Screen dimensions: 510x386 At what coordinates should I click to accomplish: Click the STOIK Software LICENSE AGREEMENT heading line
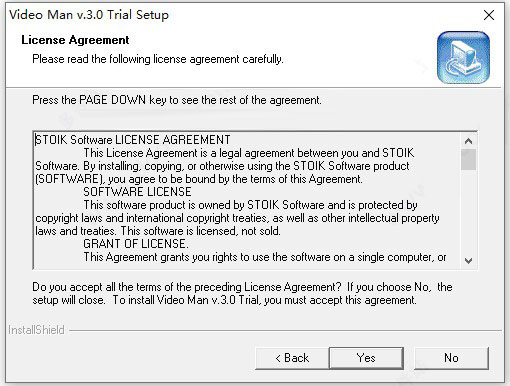click(133, 140)
